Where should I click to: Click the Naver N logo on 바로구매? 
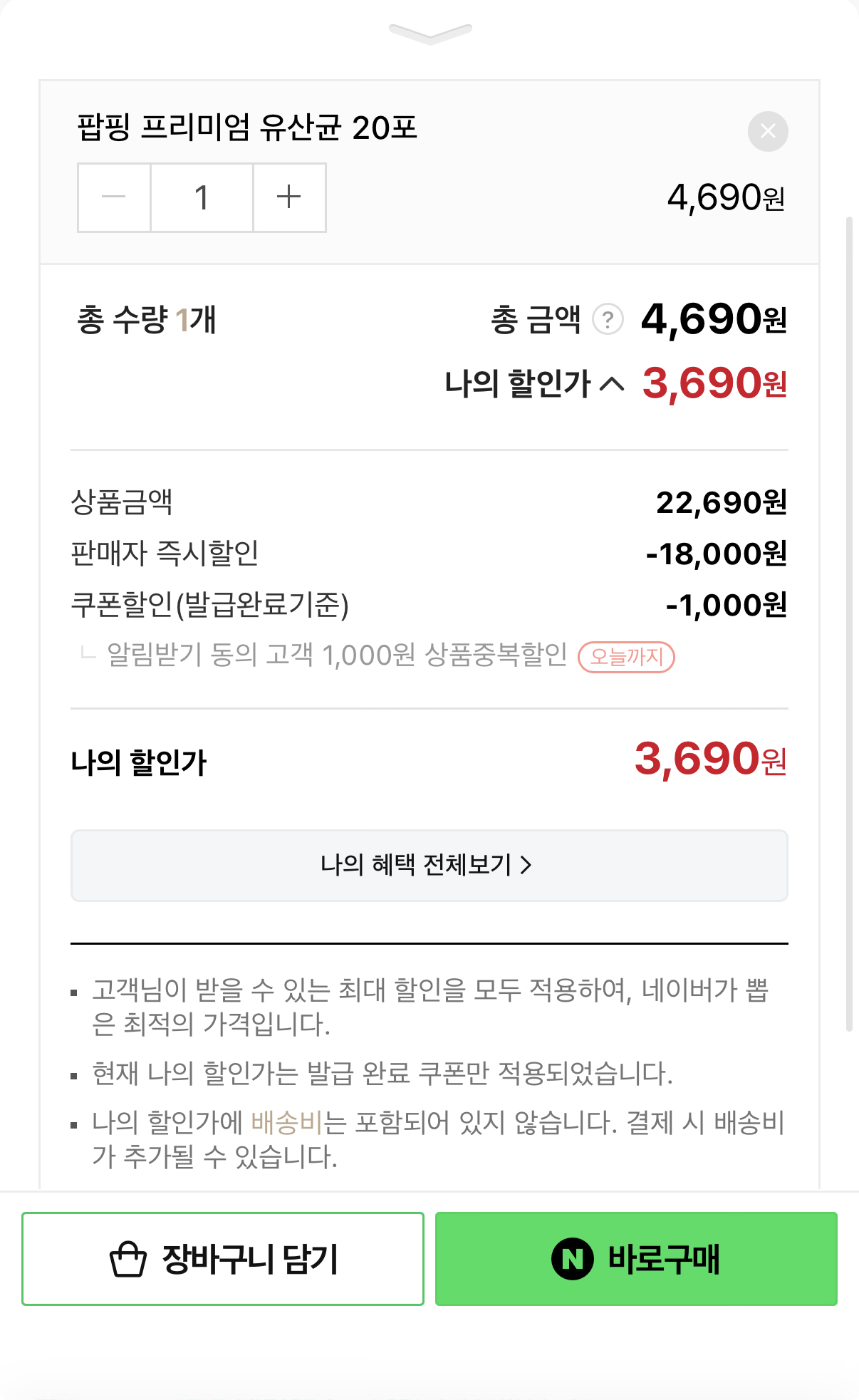pyautogui.click(x=572, y=1259)
